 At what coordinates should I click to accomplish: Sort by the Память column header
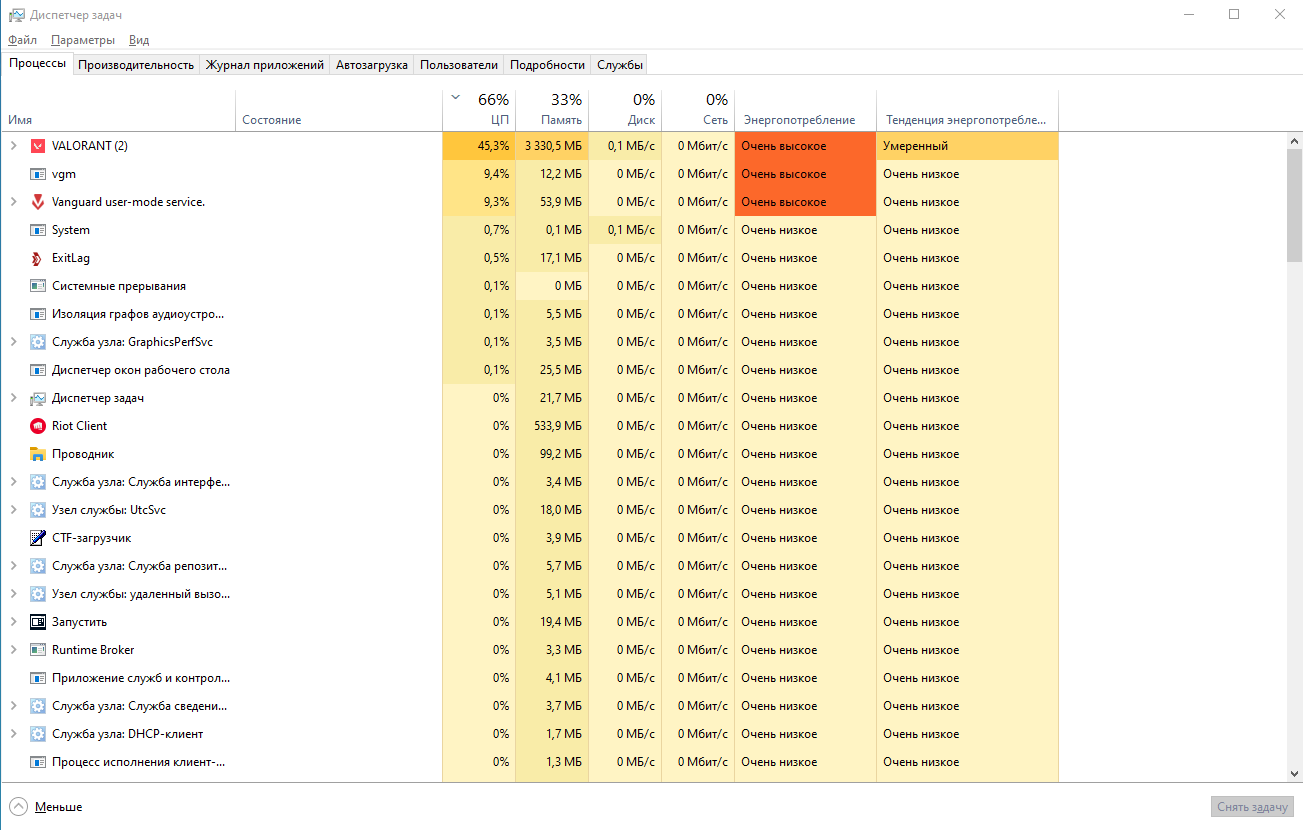click(552, 110)
